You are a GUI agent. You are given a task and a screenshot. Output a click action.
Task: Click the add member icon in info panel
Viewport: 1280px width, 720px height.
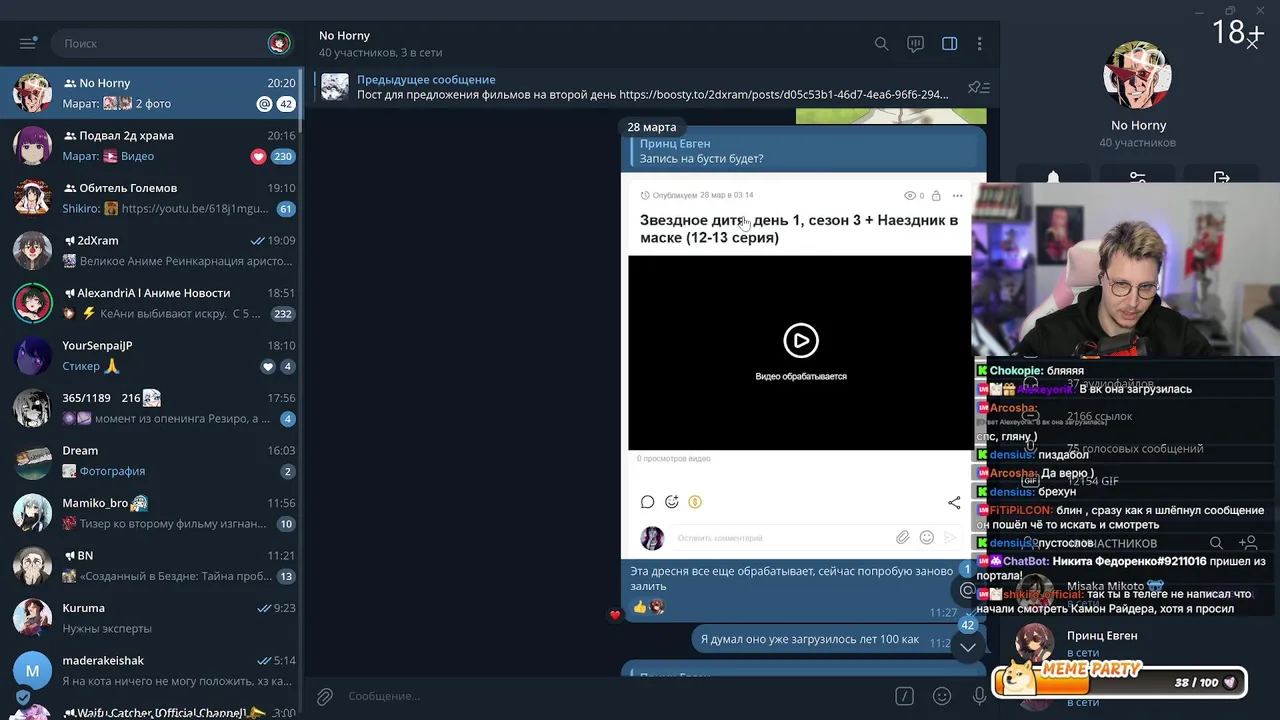point(1248,543)
